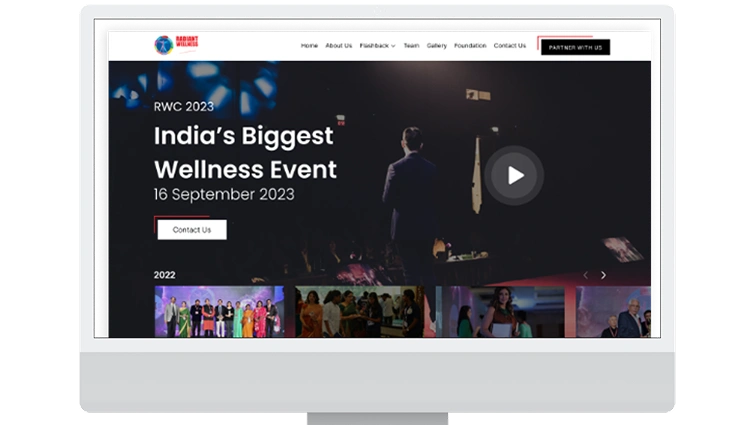The height and width of the screenshot is (425, 755).
Task: Open third thumbnail of woman in dress
Action: click(x=503, y=312)
